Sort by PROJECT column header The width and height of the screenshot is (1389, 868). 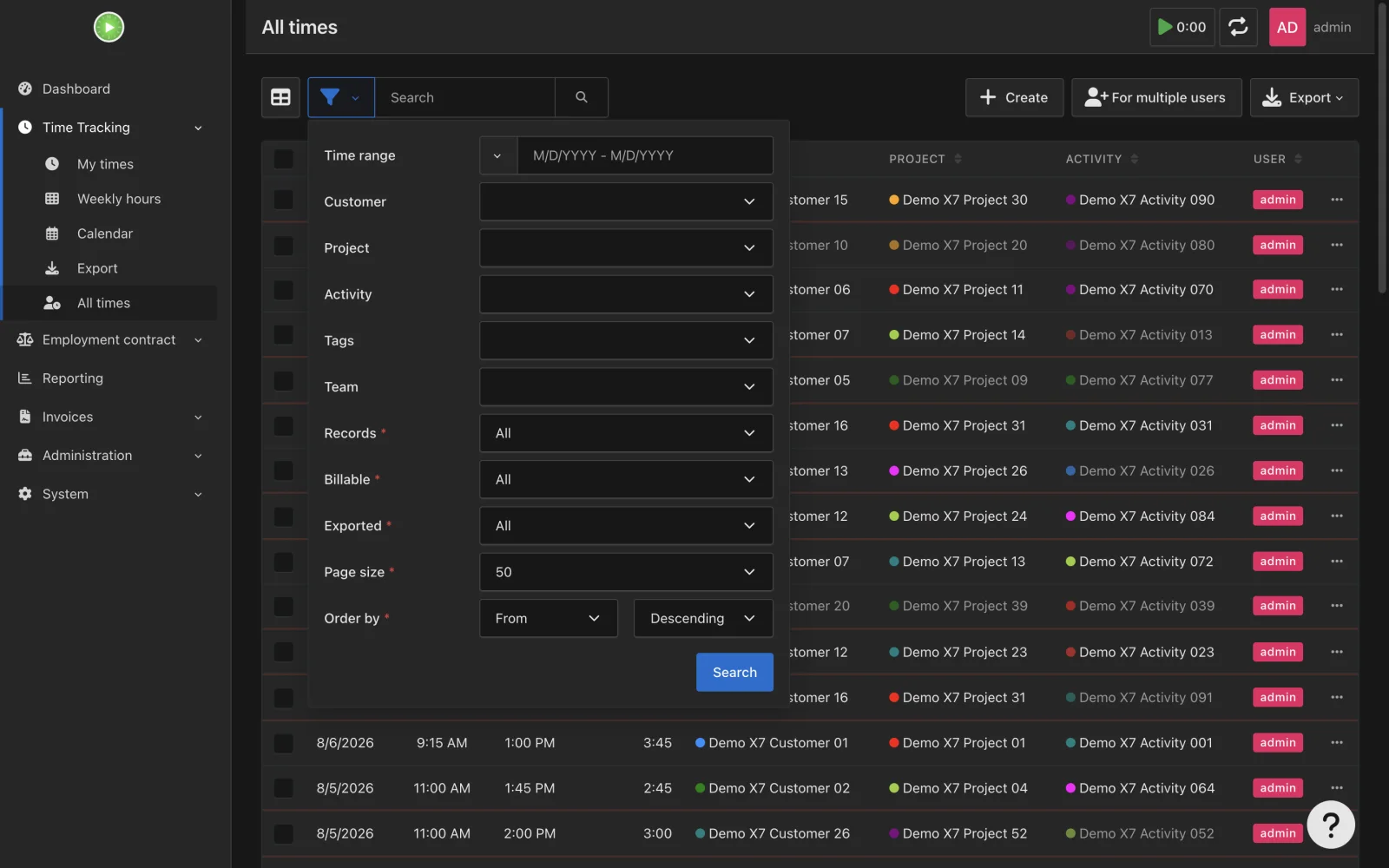[925, 159]
